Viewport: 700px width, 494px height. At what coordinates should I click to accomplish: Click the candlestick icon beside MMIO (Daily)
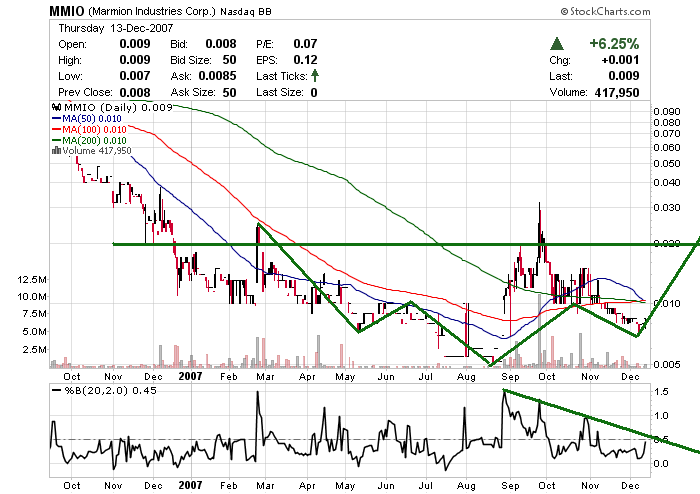click(x=56, y=108)
